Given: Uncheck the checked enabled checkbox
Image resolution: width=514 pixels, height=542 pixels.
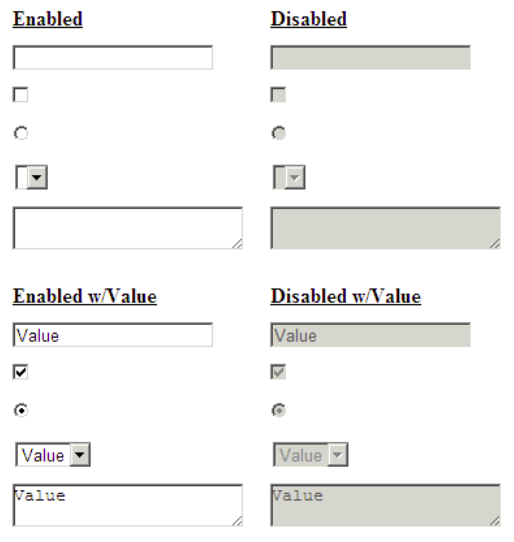Looking at the screenshot, I should point(20,372).
